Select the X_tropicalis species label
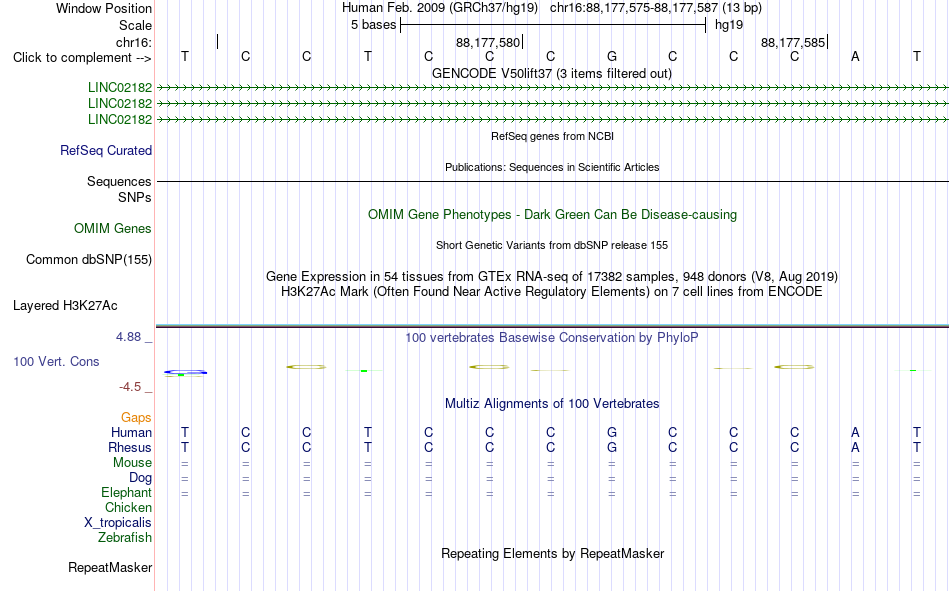Viewport: 950px width, 591px height. pyautogui.click(x=118, y=523)
